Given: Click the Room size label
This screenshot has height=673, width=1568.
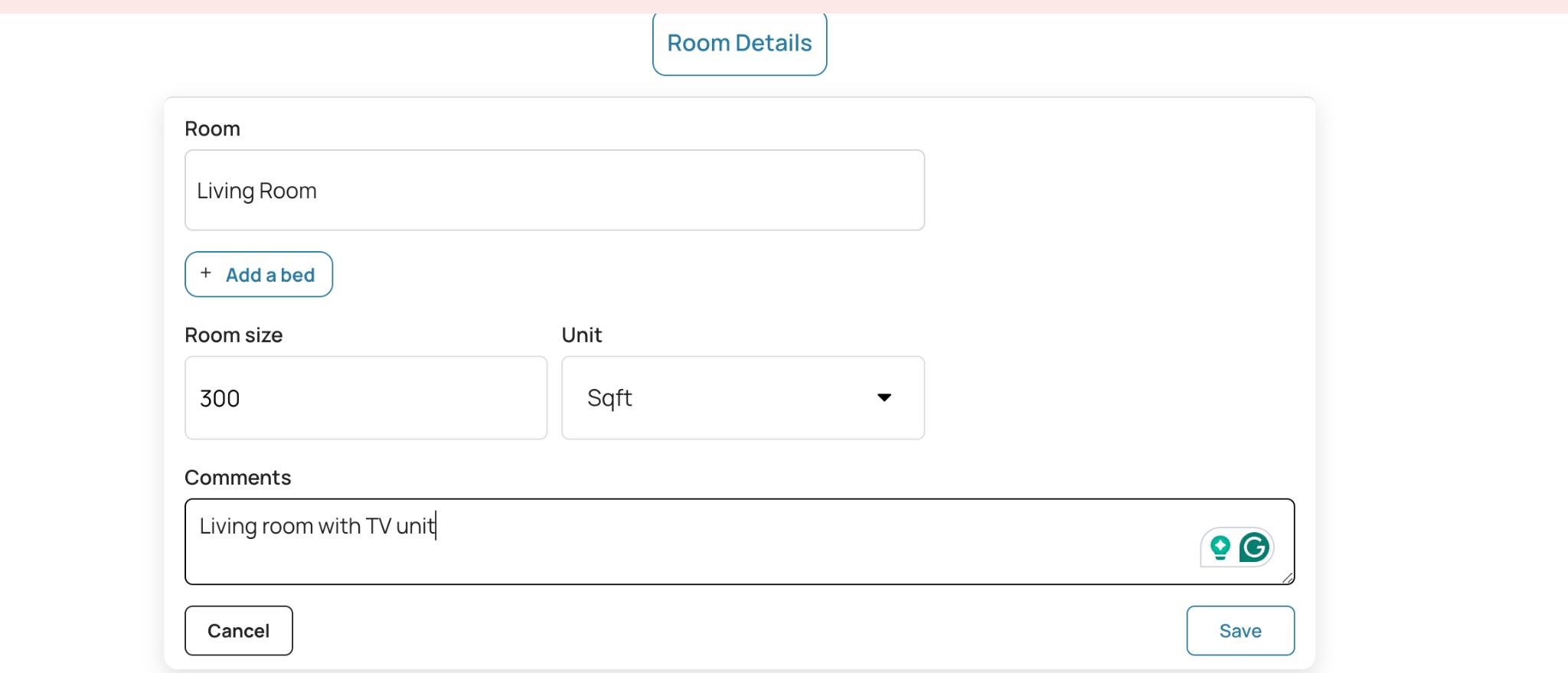Looking at the screenshot, I should (234, 335).
